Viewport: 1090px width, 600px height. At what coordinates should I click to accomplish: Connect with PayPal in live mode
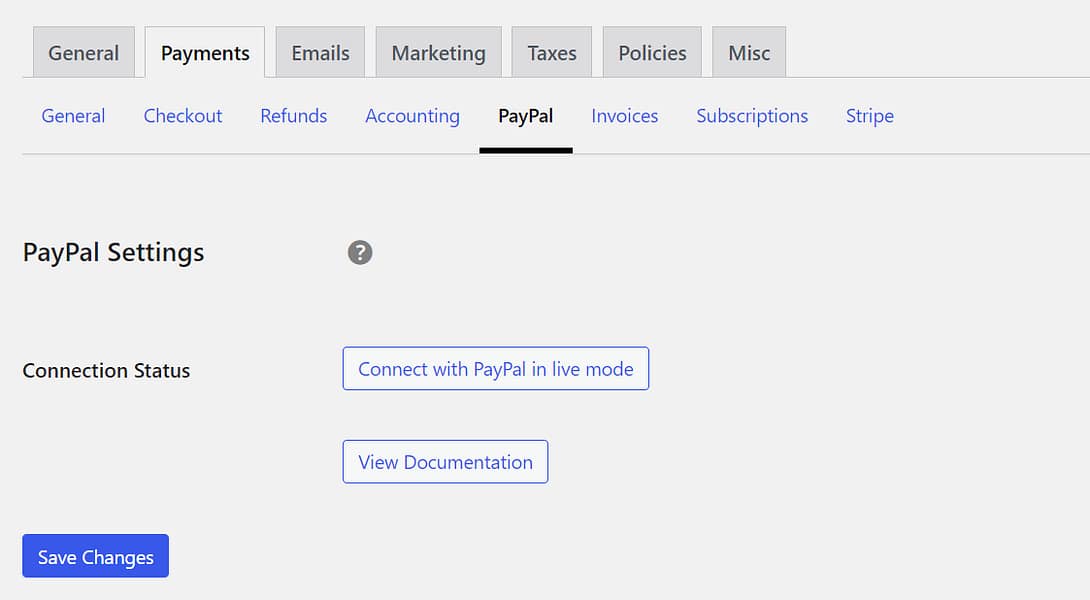[x=495, y=368]
